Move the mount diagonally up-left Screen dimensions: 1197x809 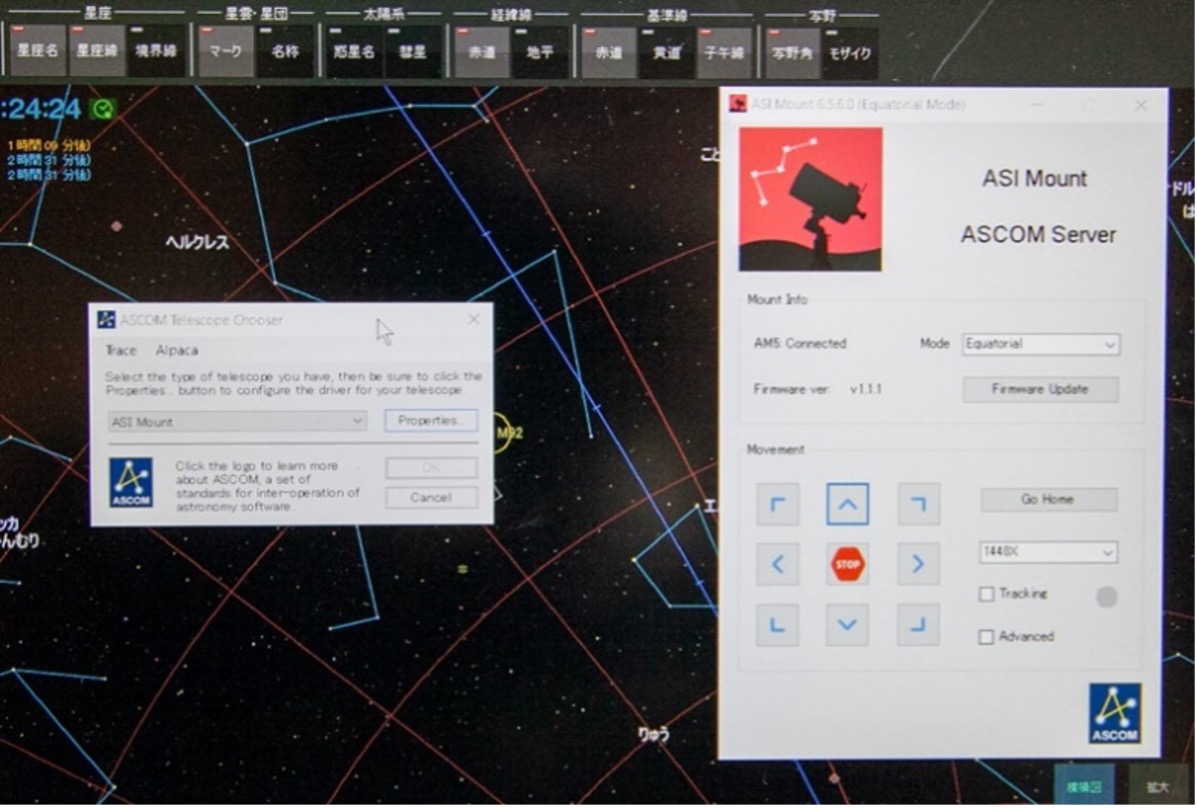click(778, 504)
